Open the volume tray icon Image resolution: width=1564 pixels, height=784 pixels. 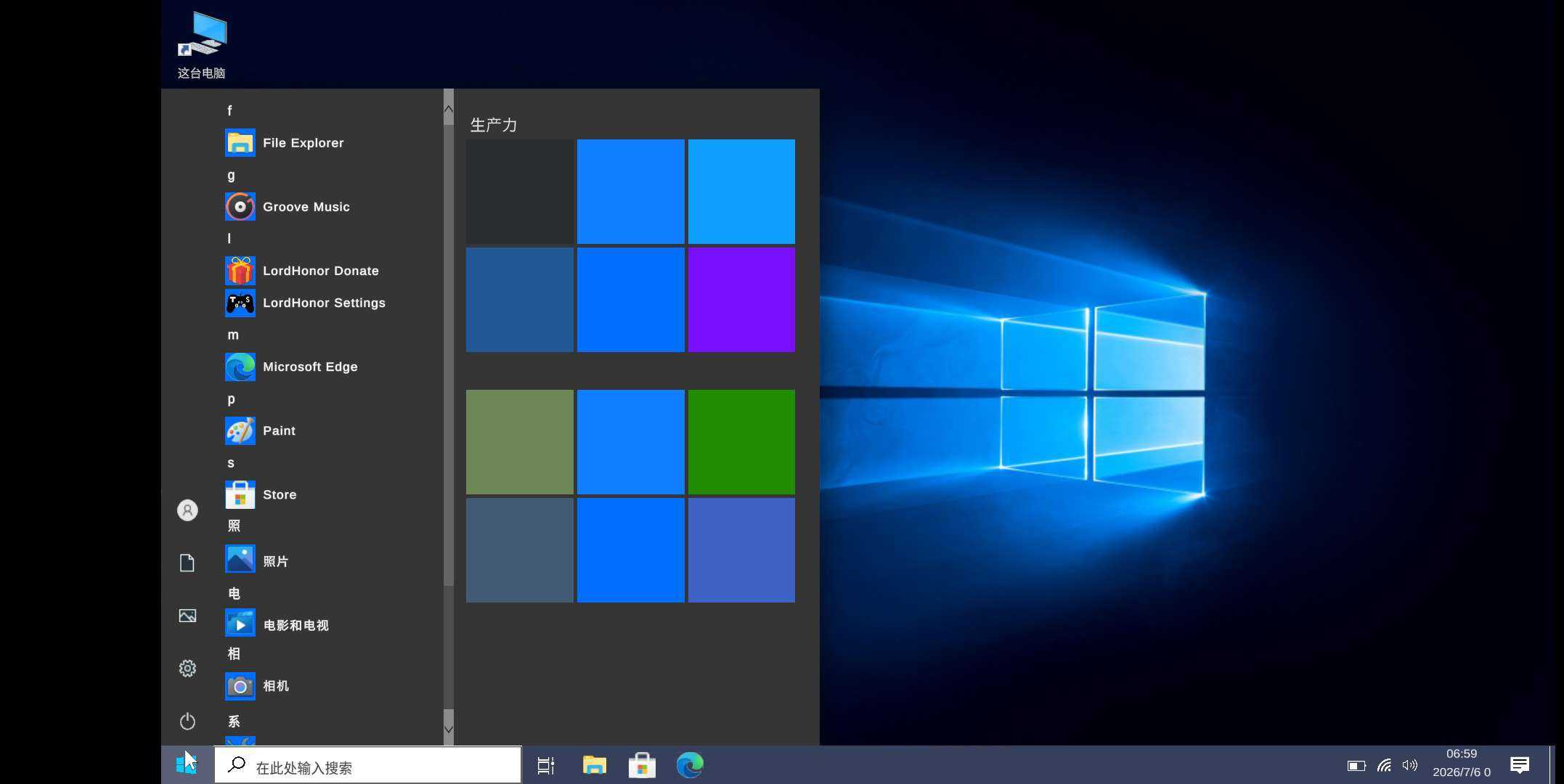[1410, 765]
